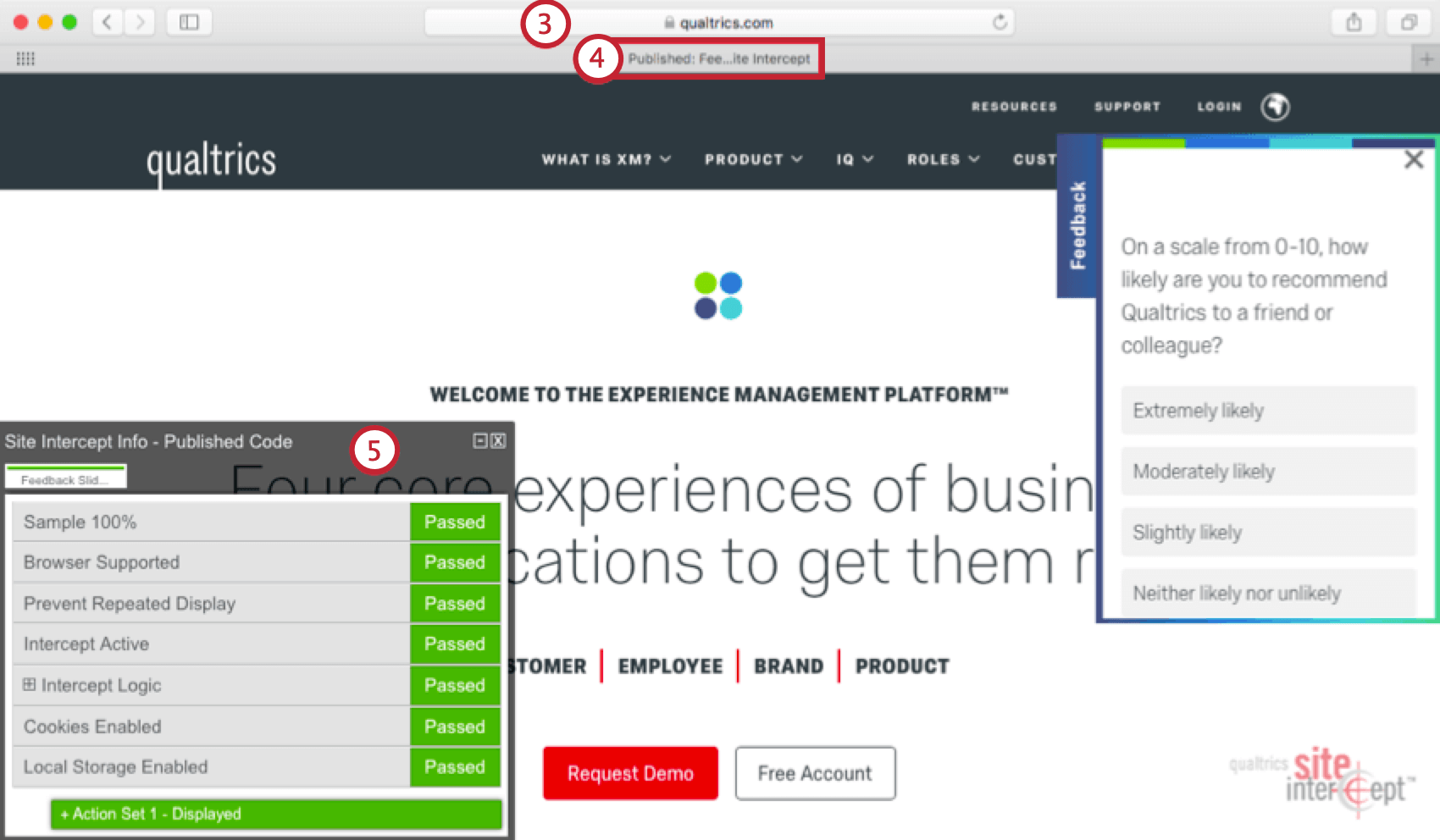Select the EMPLOYEE experience tab
The height and width of the screenshot is (840, 1440).
[670, 666]
